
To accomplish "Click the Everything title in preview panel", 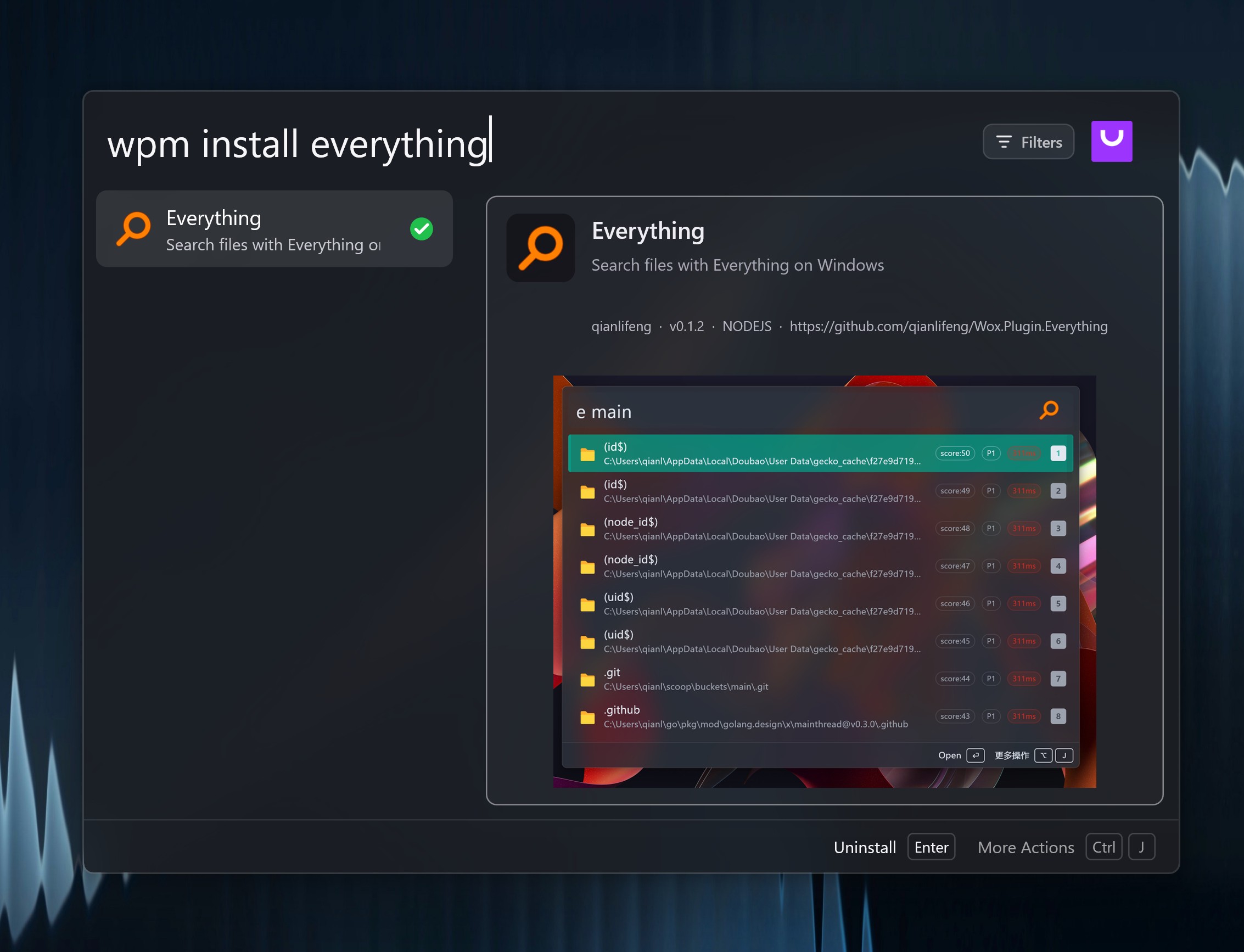I will 647,231.
